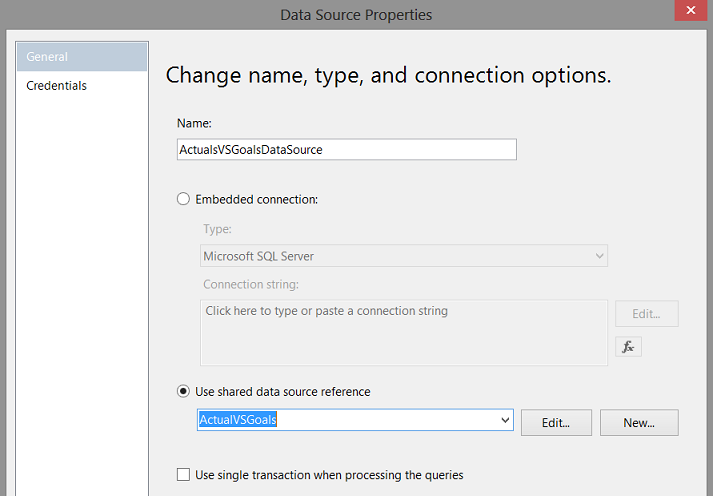Image resolution: width=713 pixels, height=496 pixels.
Task: Enable single transaction when processing queries
Action: (183, 475)
